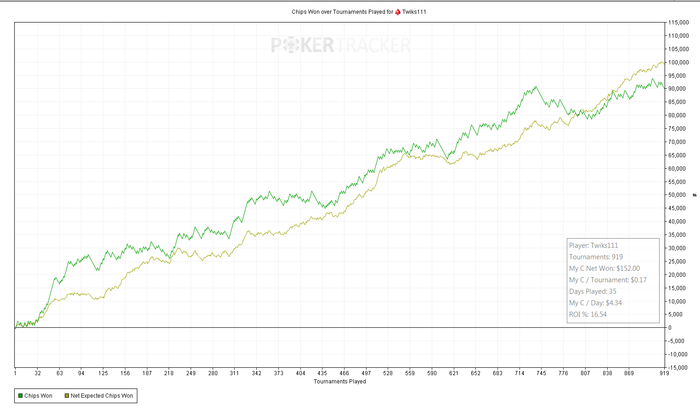Image resolution: width=700 pixels, height=411 pixels.
Task: Click the 838 x-axis tick label
Action: tap(607, 373)
